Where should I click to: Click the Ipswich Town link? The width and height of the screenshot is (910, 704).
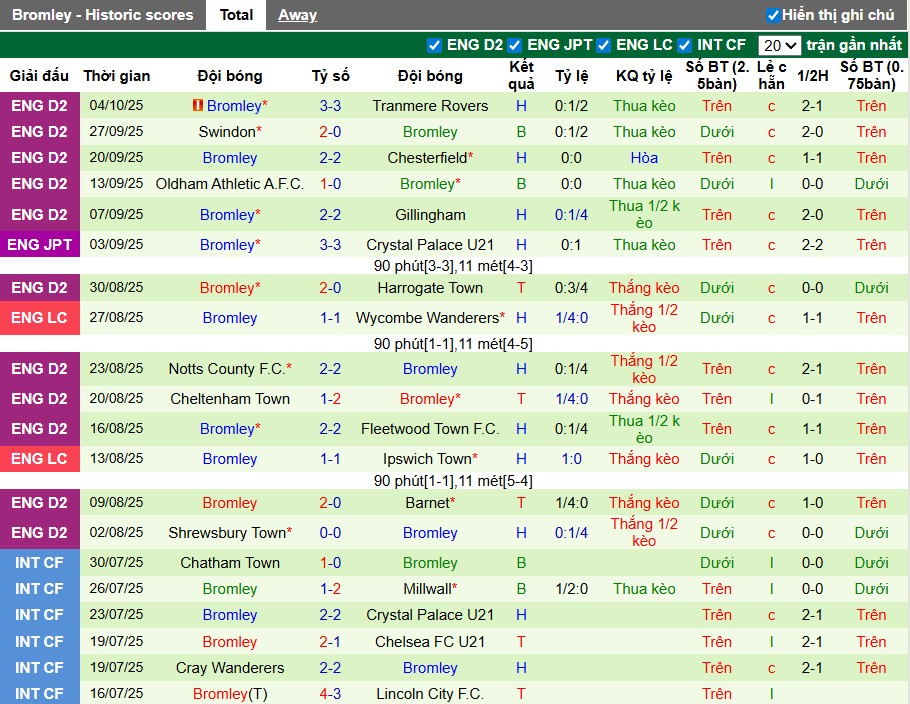coord(426,458)
